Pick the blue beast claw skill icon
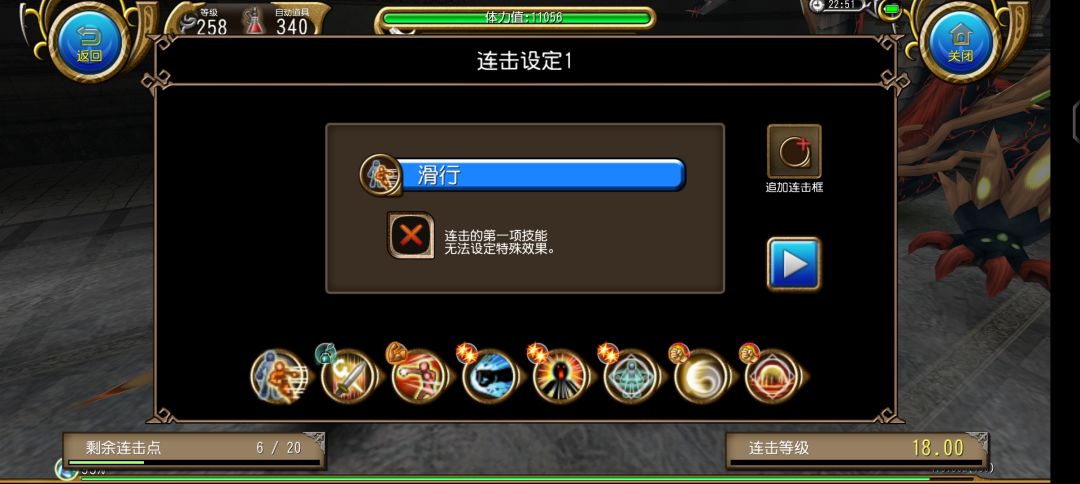Screen dimensions: 1080x484 tap(490, 377)
